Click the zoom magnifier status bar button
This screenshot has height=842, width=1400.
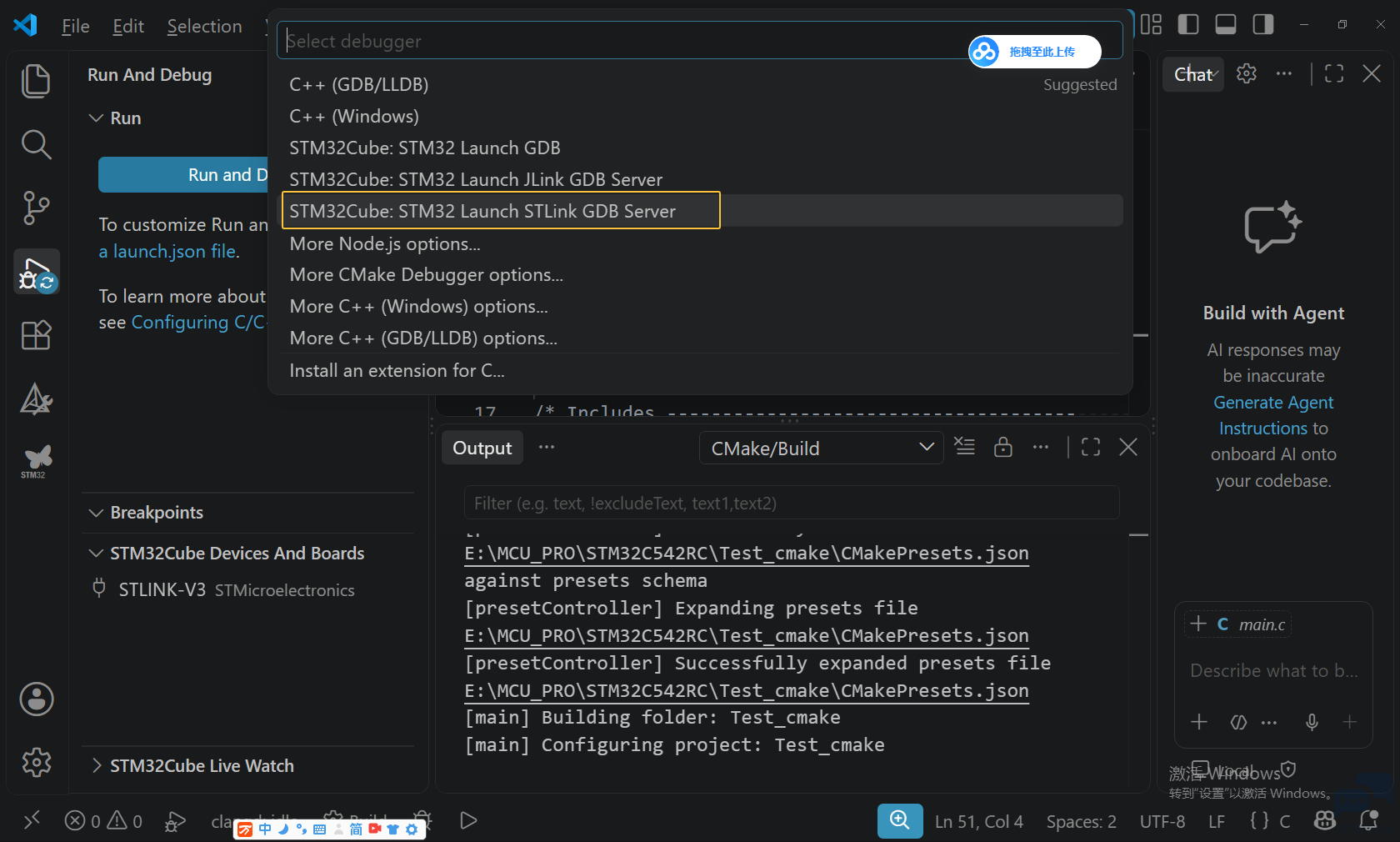[900, 821]
